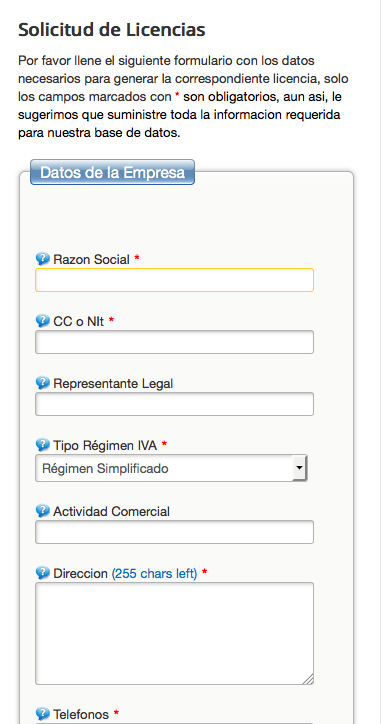Open help bubble for Representante Legal
Screen dimensions: 381x724
42,383
